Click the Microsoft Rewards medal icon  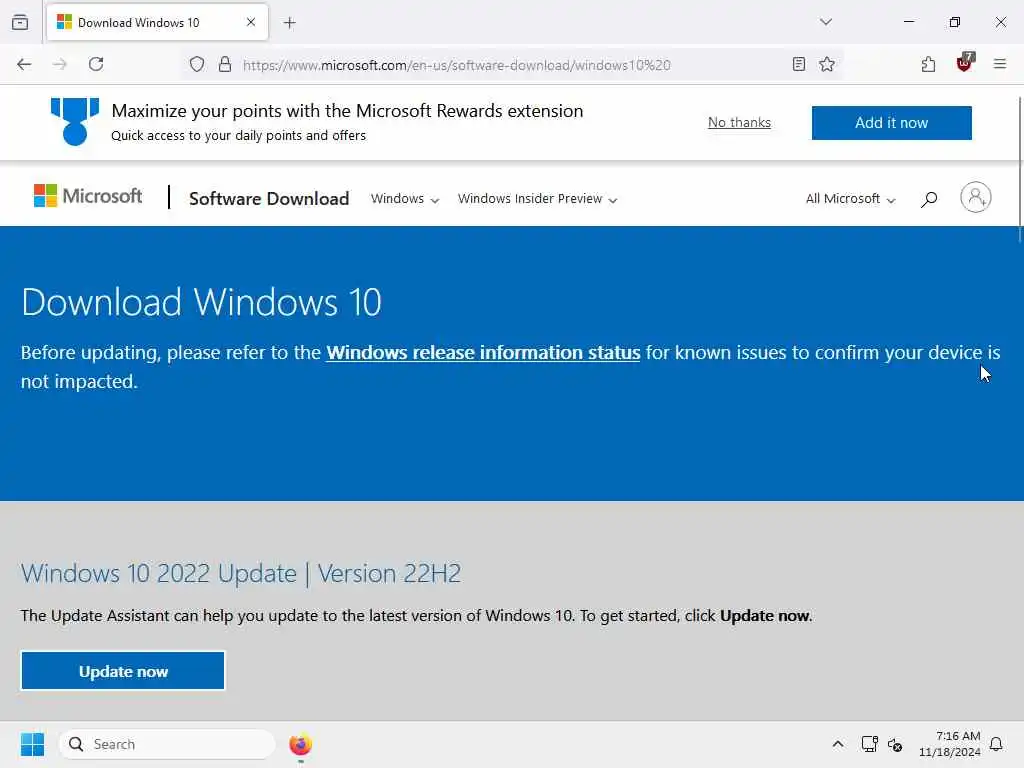click(x=75, y=121)
